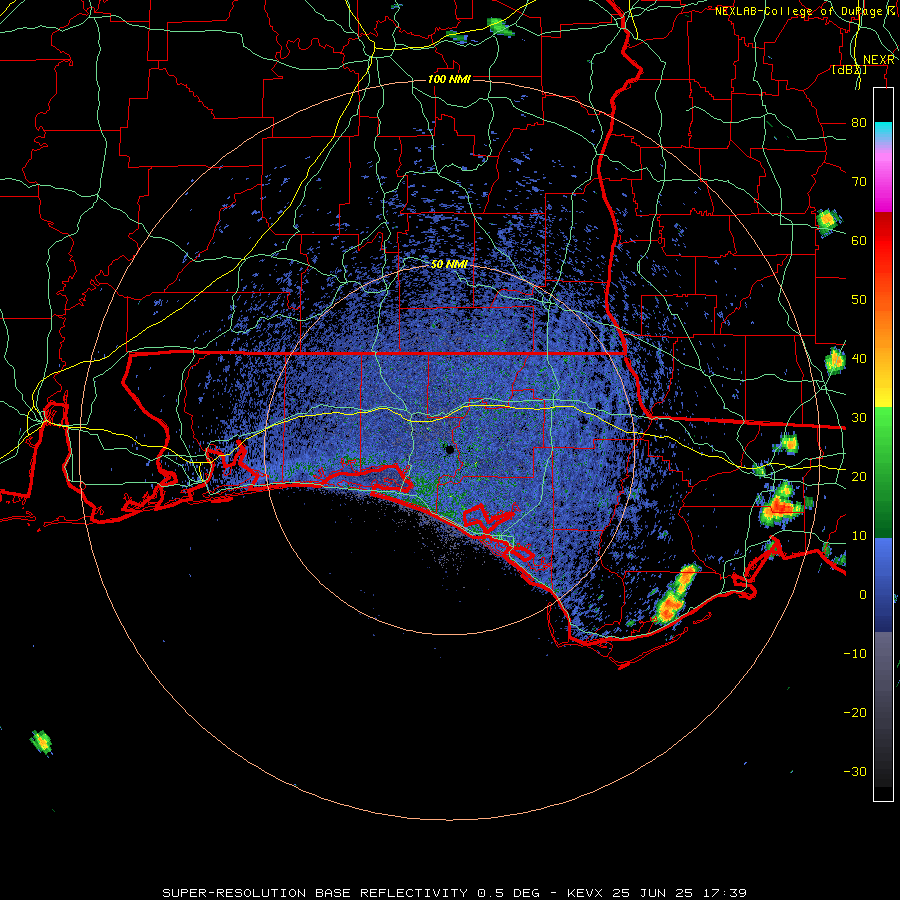Click the -30 value on dBZ scale

855,771
